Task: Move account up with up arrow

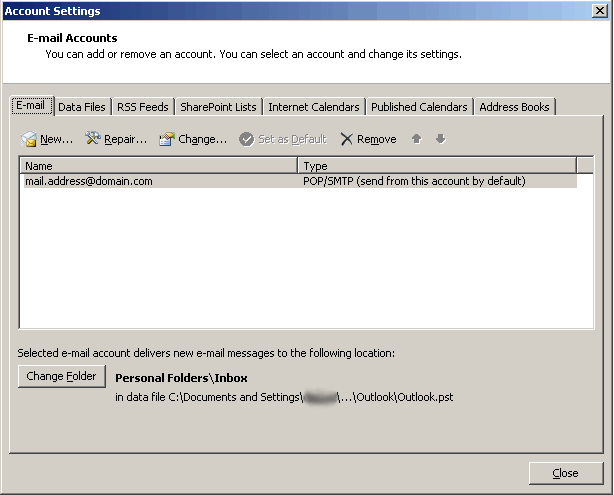Action: (417, 139)
